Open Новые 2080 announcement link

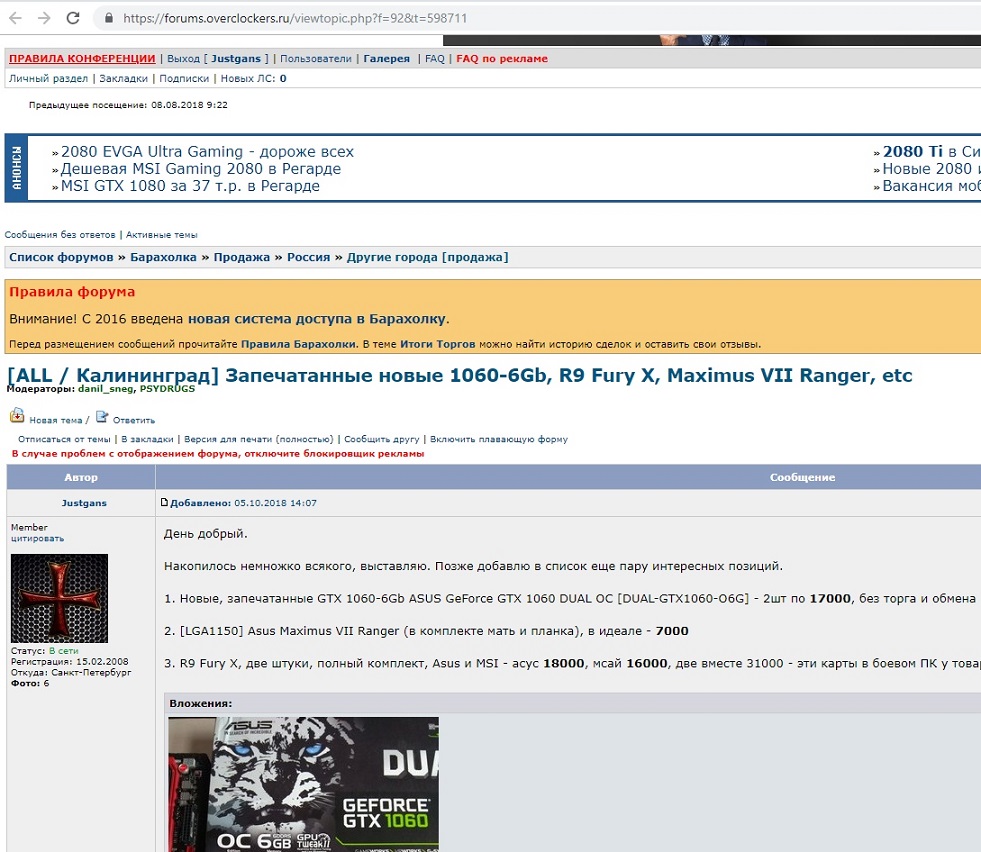pyautogui.click(x=932, y=169)
